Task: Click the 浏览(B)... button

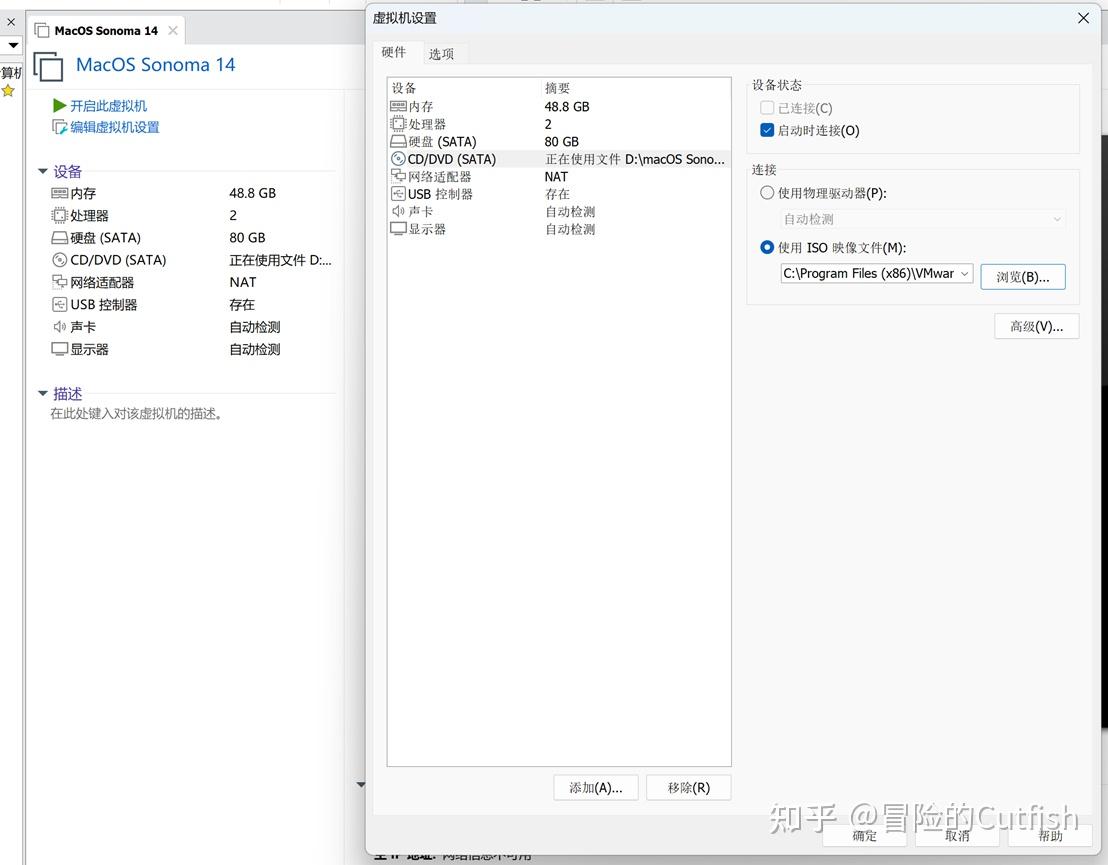Action: (x=1022, y=277)
